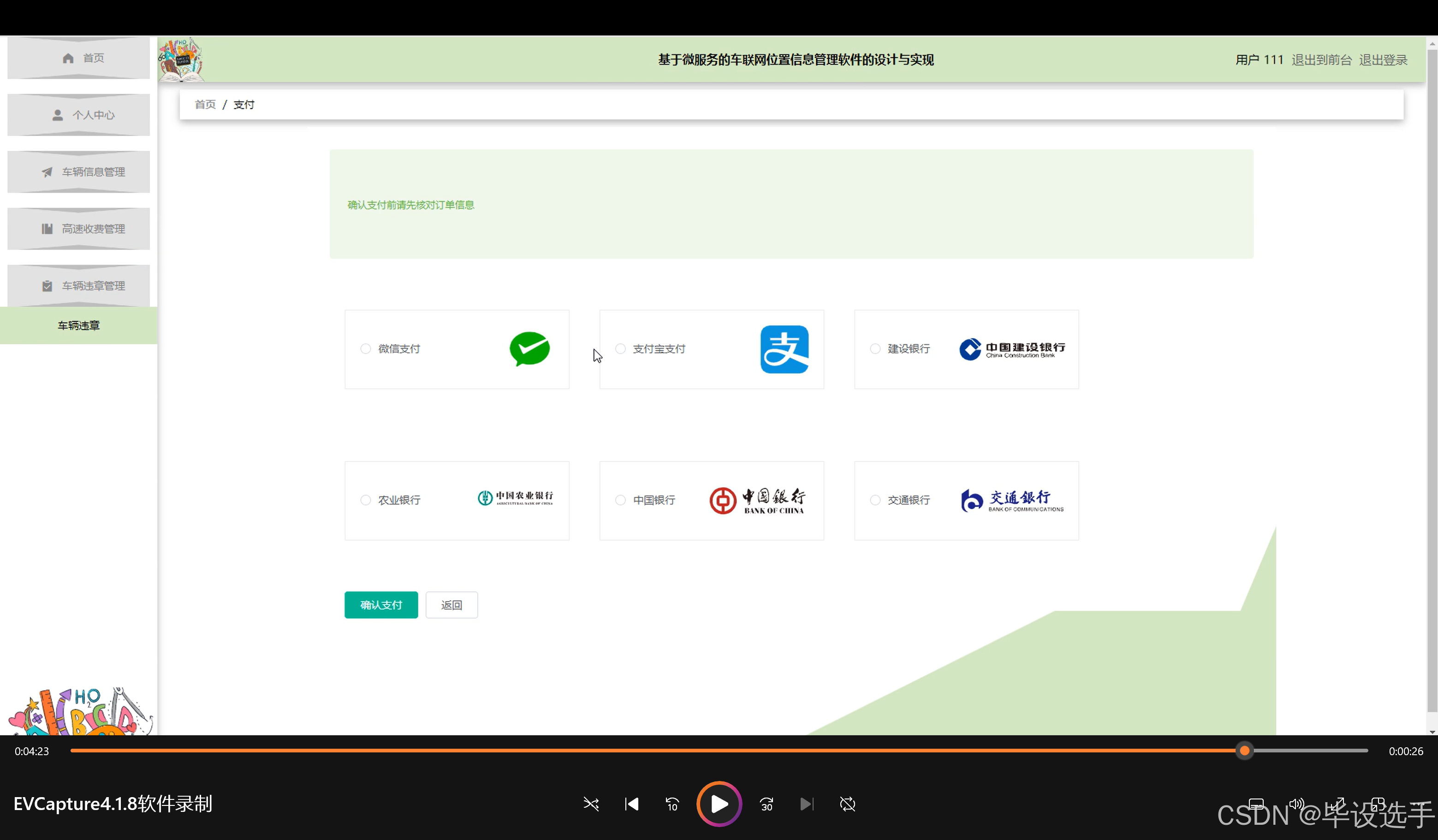Select the 交通银行 radio button
1438x840 pixels.
pyautogui.click(x=875, y=500)
